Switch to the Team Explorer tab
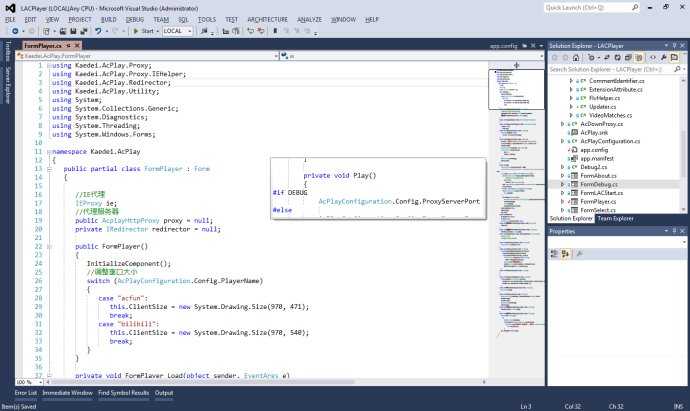This screenshot has height=411, width=690. pos(615,218)
